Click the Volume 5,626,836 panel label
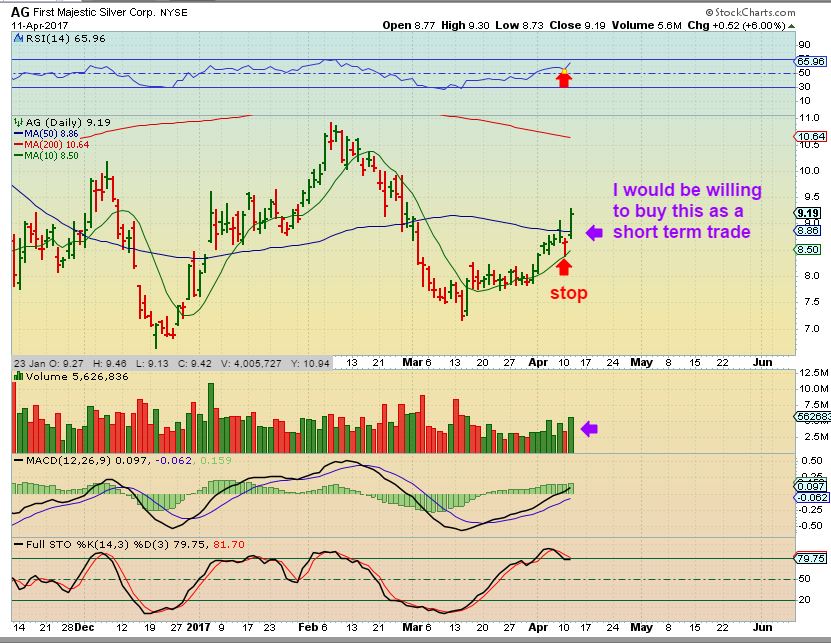Image resolution: width=831 pixels, height=643 pixels. (77, 376)
